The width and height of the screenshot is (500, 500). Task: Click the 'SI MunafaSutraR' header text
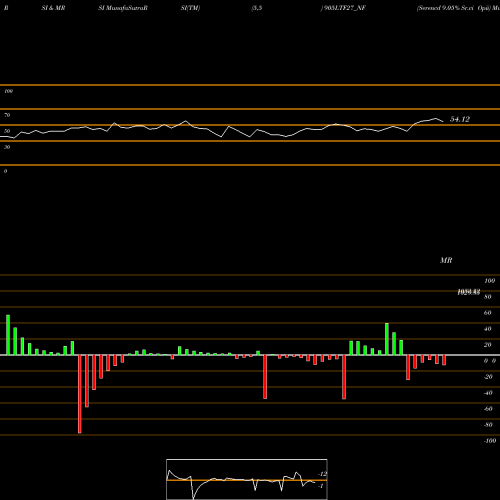point(123,8)
